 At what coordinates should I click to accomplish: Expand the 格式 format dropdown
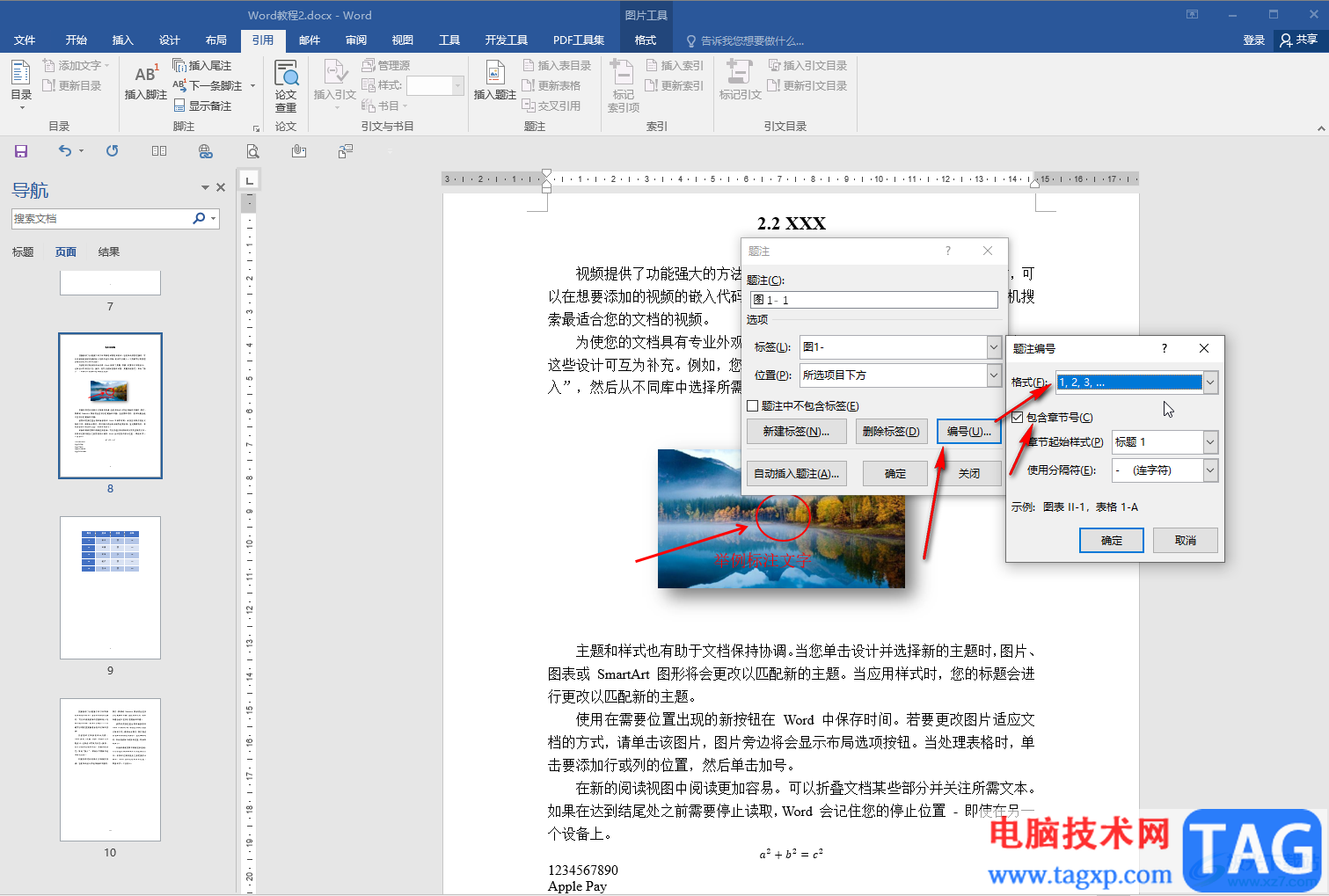coord(1210,382)
